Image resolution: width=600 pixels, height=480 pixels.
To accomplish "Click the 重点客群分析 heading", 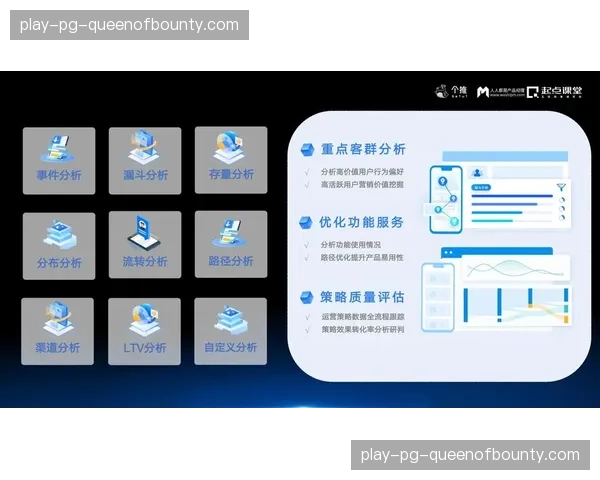I will (362, 149).
